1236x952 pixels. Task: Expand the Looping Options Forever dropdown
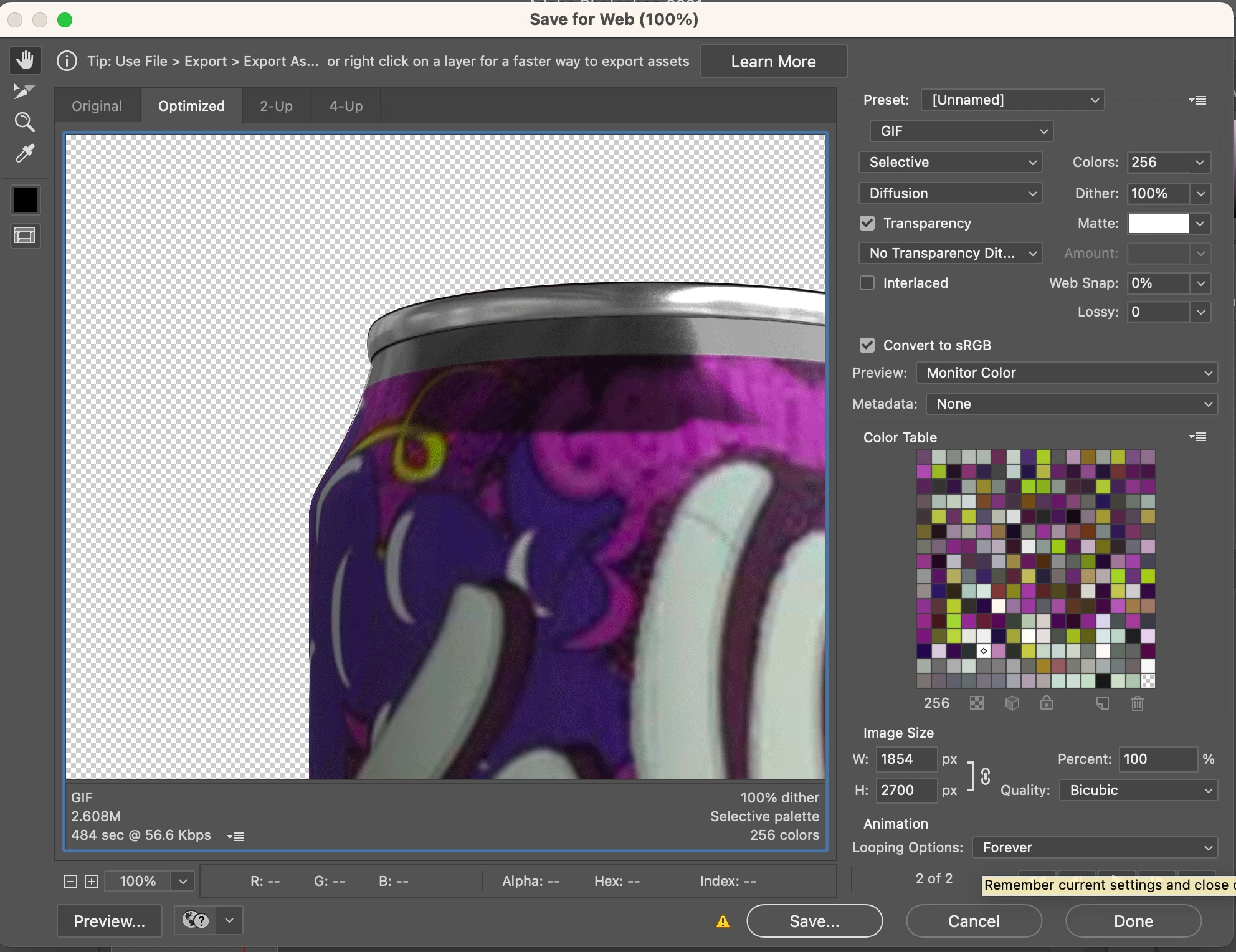1095,847
